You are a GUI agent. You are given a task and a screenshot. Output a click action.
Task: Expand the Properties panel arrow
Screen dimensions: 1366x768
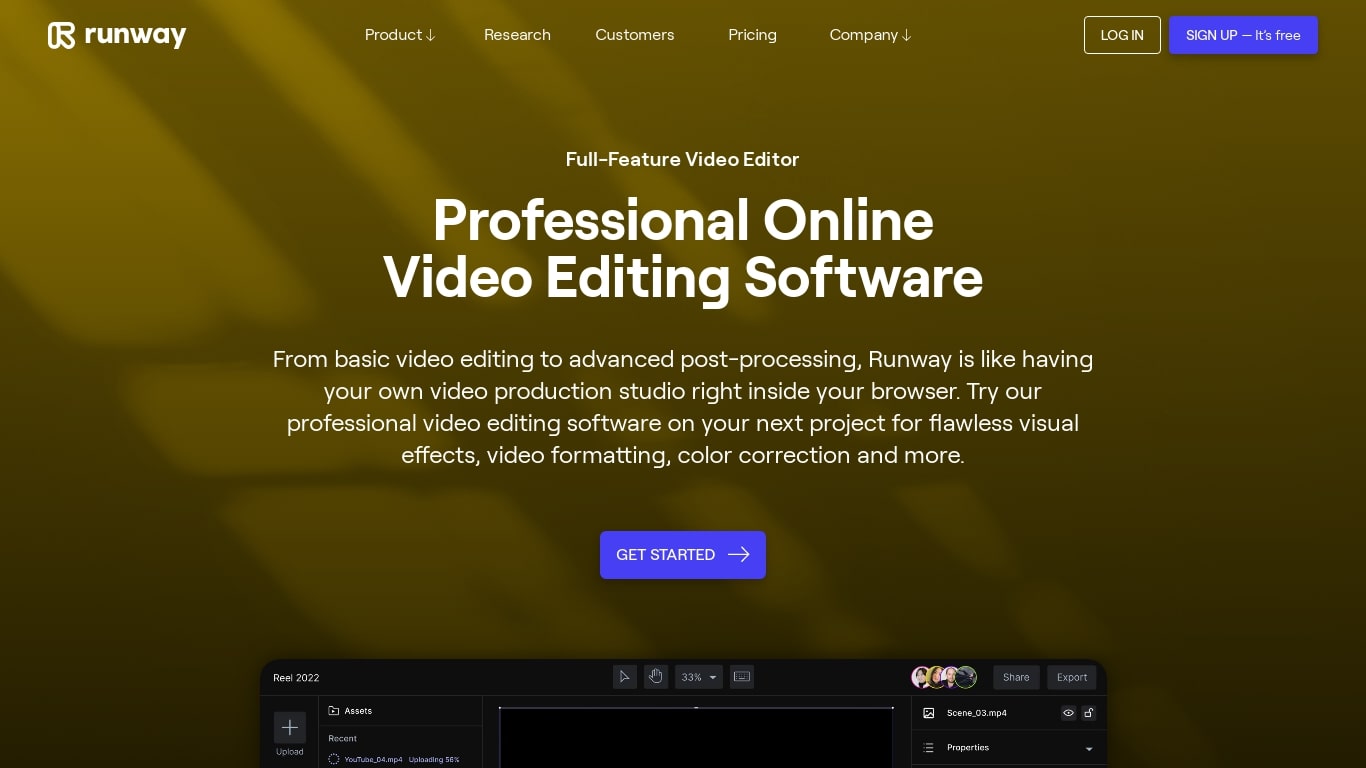[1089, 748]
